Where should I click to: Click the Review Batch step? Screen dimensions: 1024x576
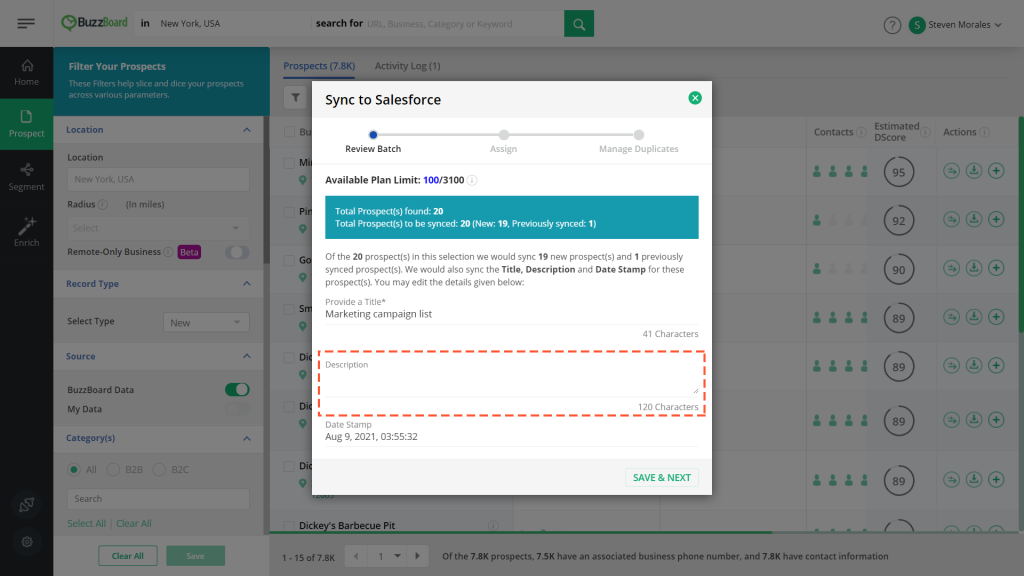pyautogui.click(x=373, y=142)
